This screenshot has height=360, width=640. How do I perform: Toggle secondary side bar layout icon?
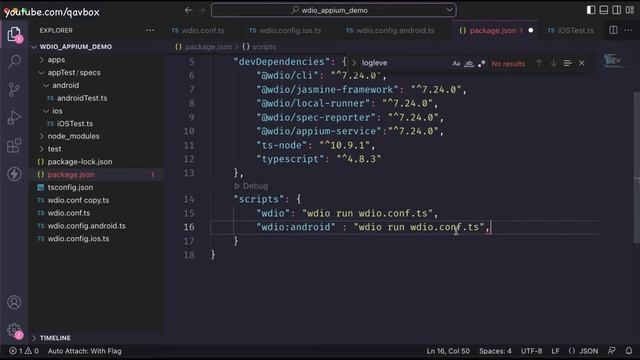pos(617,10)
